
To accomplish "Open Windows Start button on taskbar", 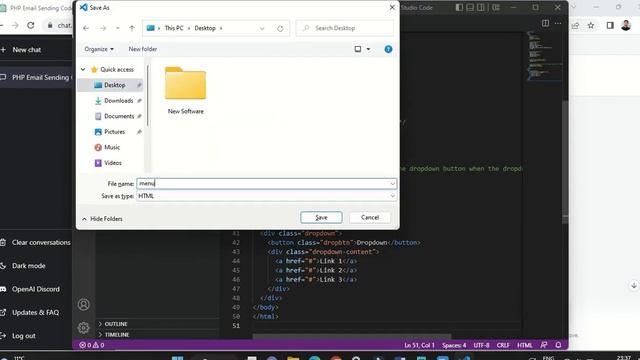I will tap(177, 358).
